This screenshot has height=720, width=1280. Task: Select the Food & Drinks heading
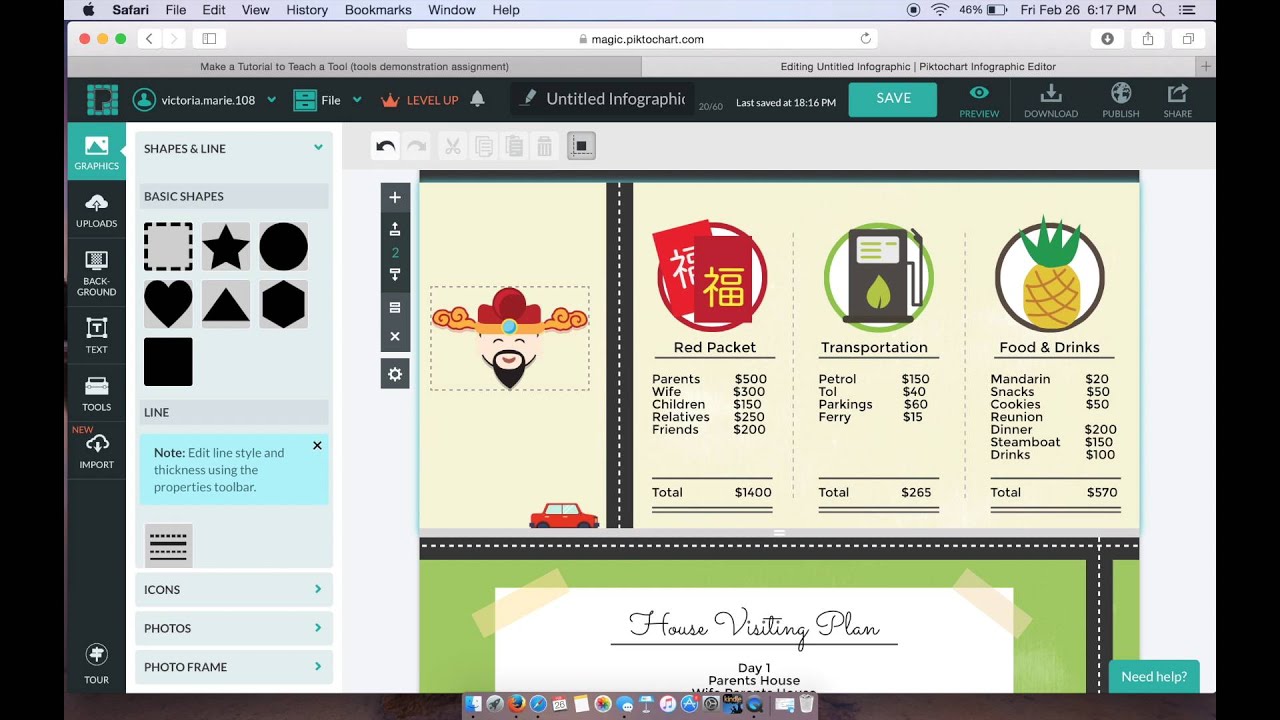coord(1049,348)
